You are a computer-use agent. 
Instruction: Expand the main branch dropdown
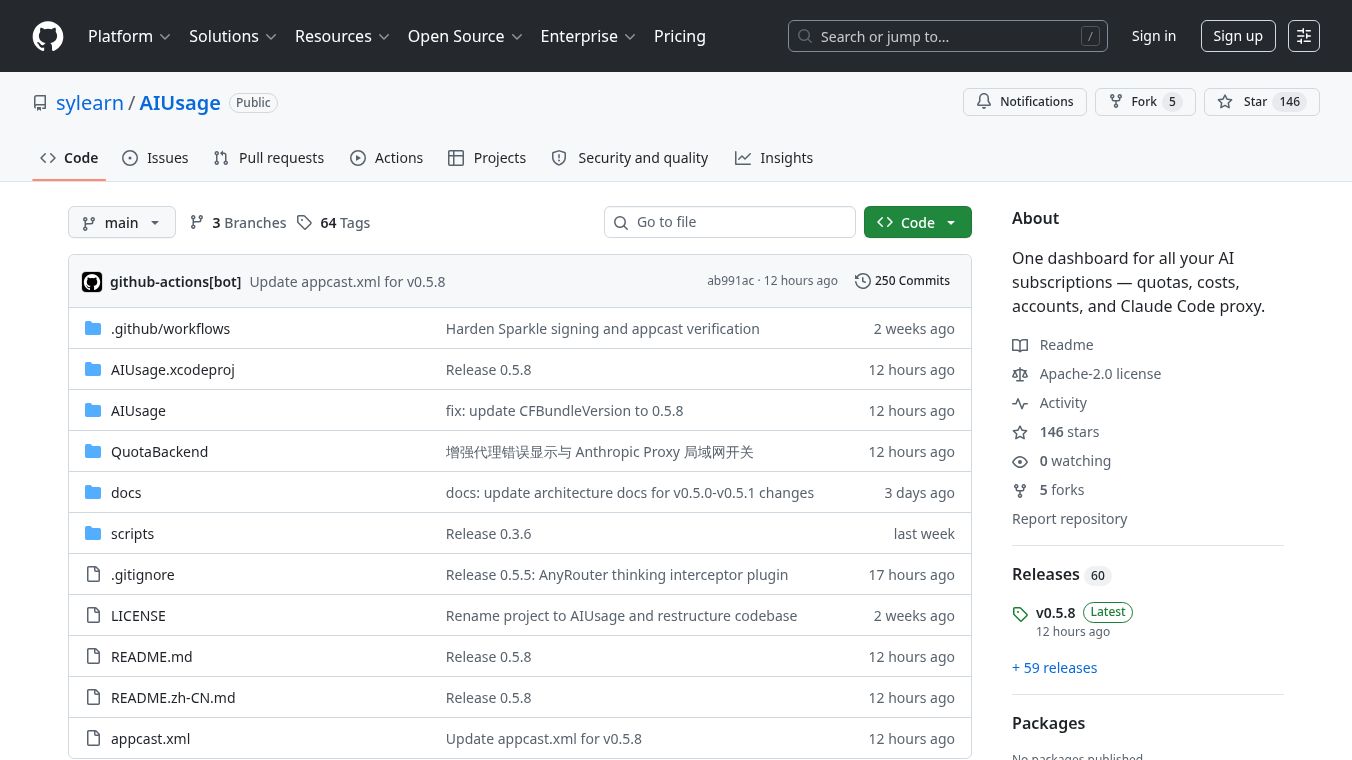click(122, 223)
